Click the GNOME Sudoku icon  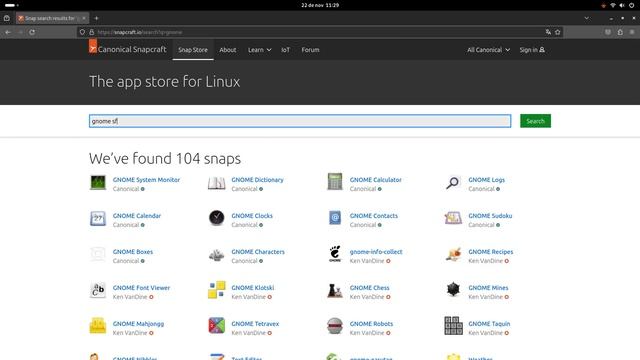[453, 218]
